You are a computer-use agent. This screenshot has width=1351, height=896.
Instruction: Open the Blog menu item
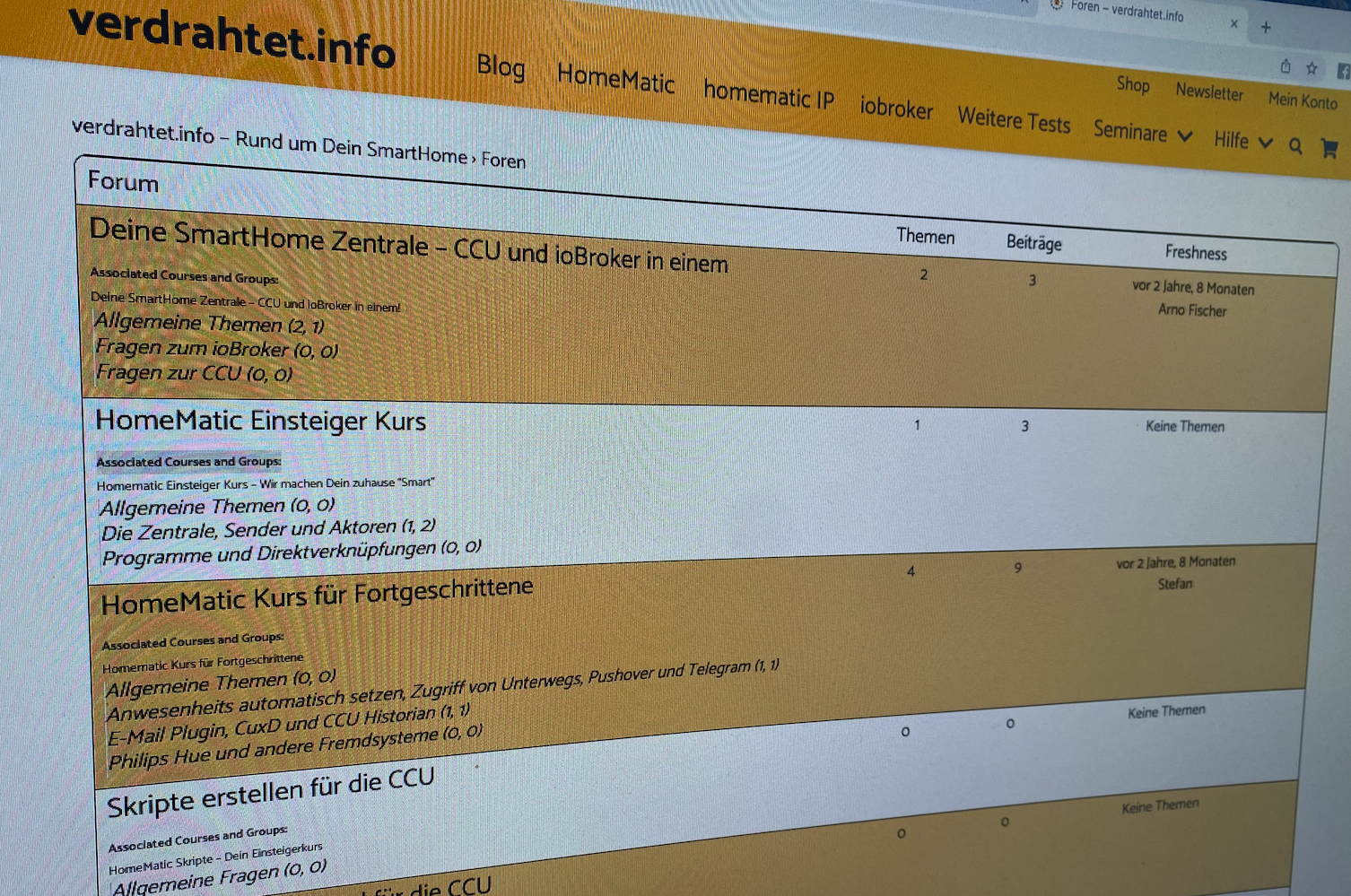(501, 66)
